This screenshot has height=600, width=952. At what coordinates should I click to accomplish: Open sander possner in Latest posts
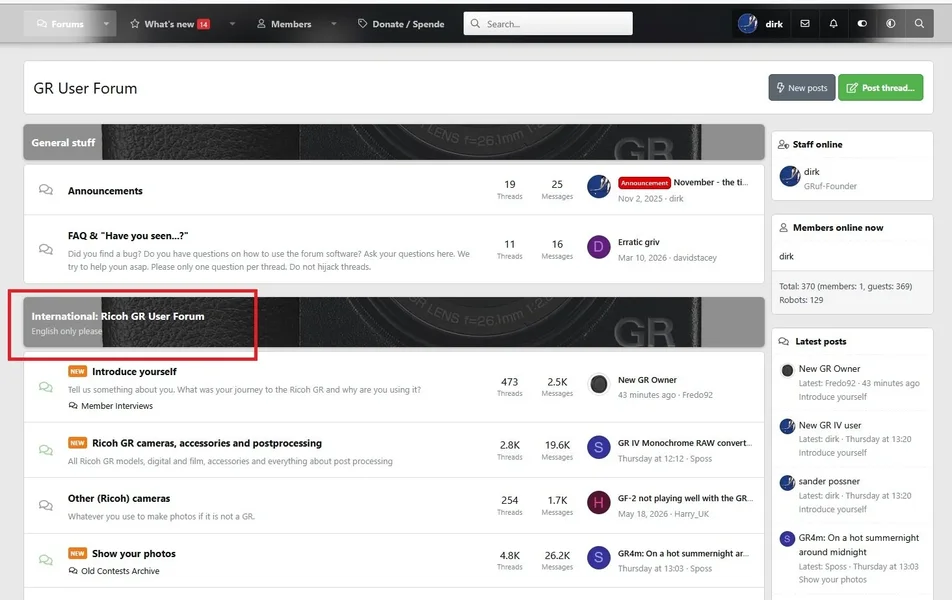[829, 481]
